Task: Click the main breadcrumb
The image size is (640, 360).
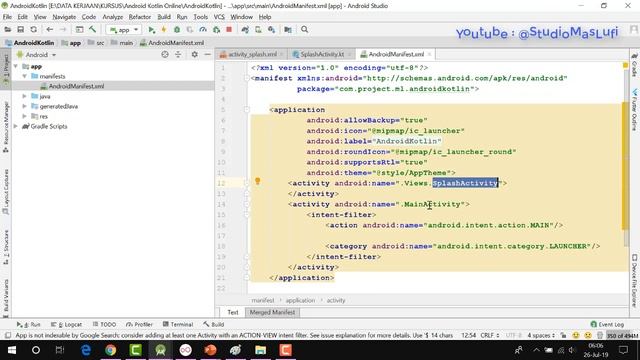Action: click(122, 42)
